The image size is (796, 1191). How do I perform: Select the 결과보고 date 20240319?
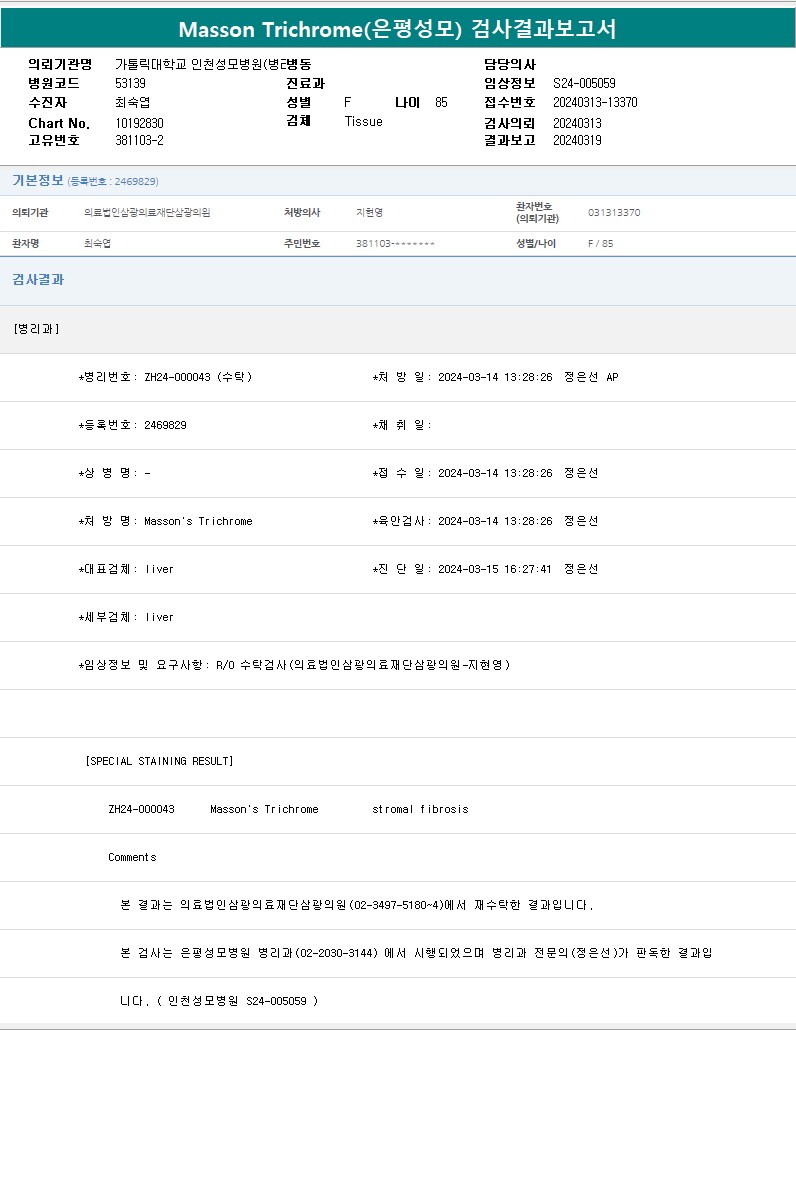tap(577, 141)
